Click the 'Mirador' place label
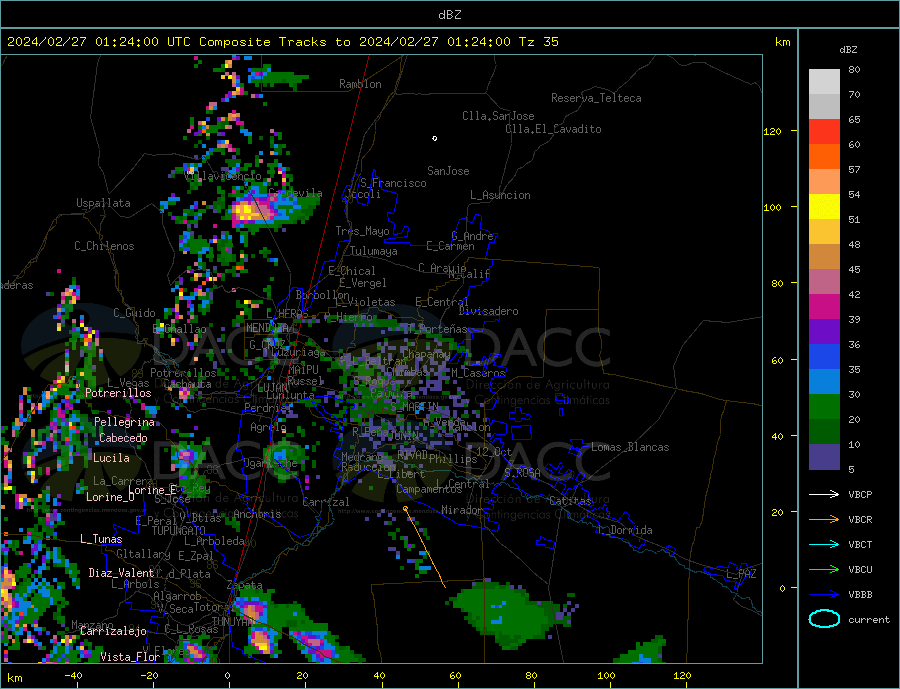 (462, 510)
